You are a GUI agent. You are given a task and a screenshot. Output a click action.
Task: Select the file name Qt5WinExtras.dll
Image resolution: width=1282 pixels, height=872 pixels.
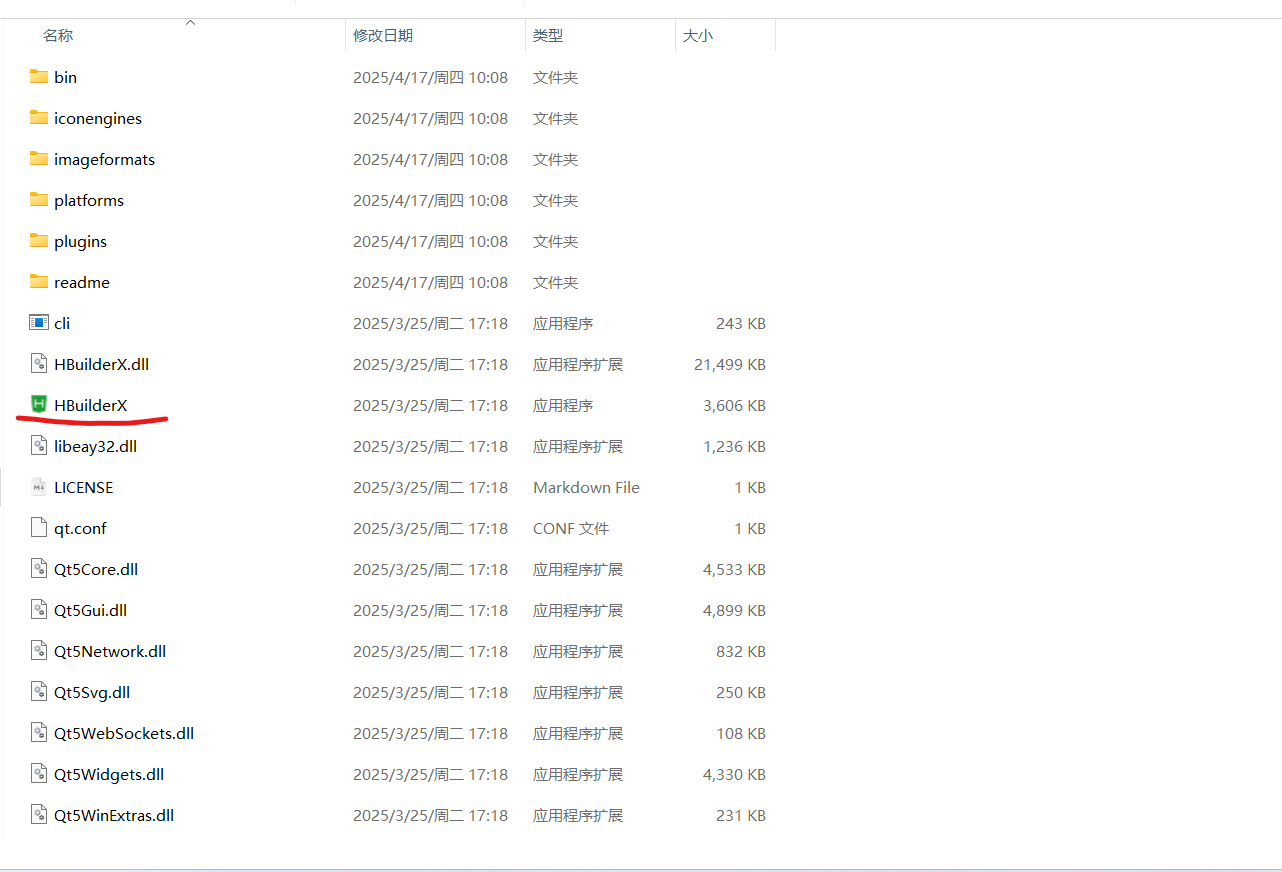(x=114, y=815)
